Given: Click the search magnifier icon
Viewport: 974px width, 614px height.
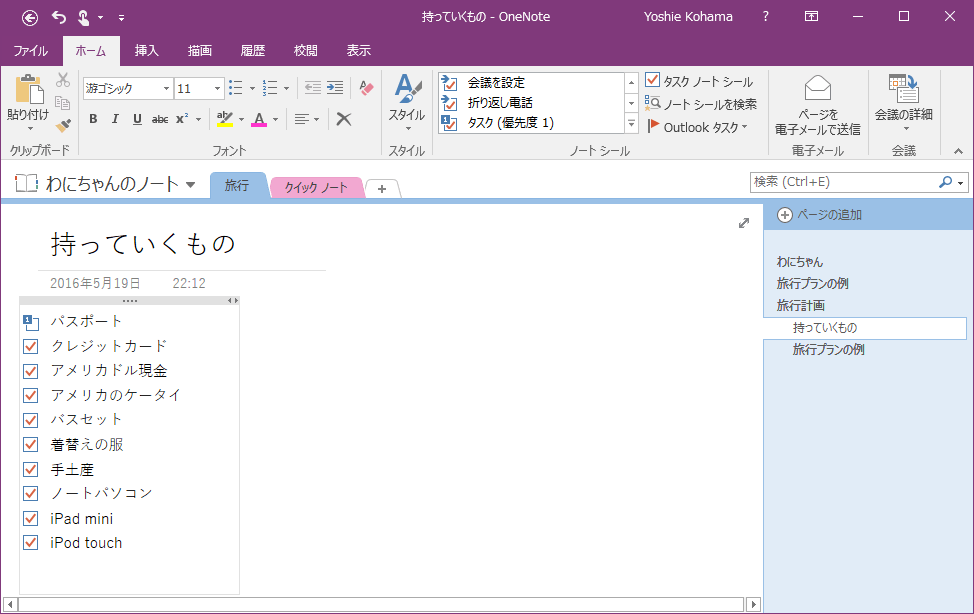Looking at the screenshot, I should click(945, 182).
